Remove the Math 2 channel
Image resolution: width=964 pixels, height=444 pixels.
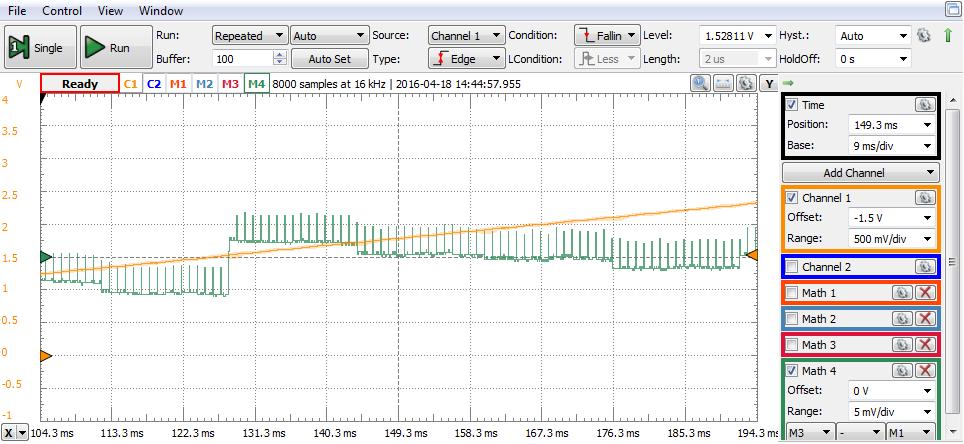tap(925, 319)
